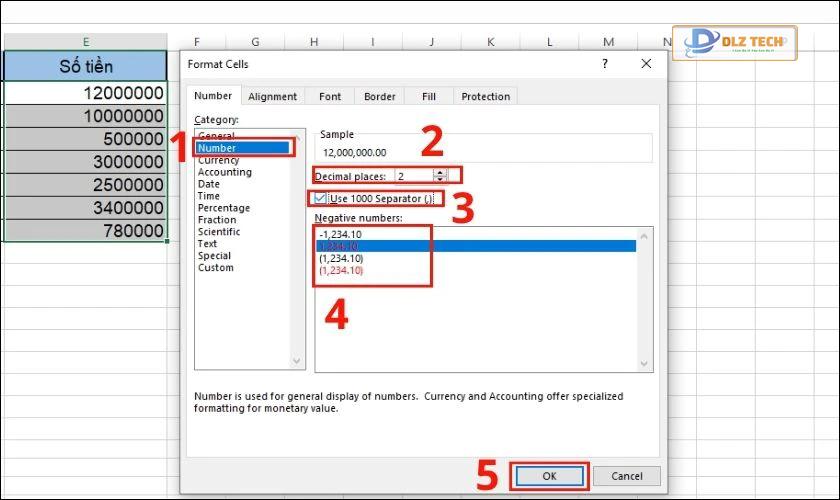The width and height of the screenshot is (840, 500).
Task: Select Accounting category
Action: point(224,172)
